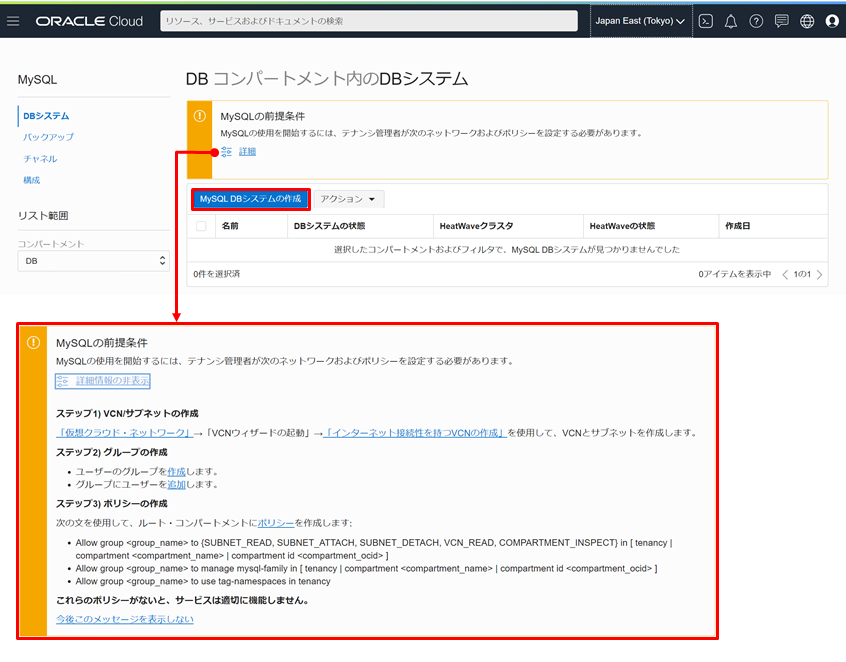
Task: Go to next page in table pagination
Action: pos(820,274)
